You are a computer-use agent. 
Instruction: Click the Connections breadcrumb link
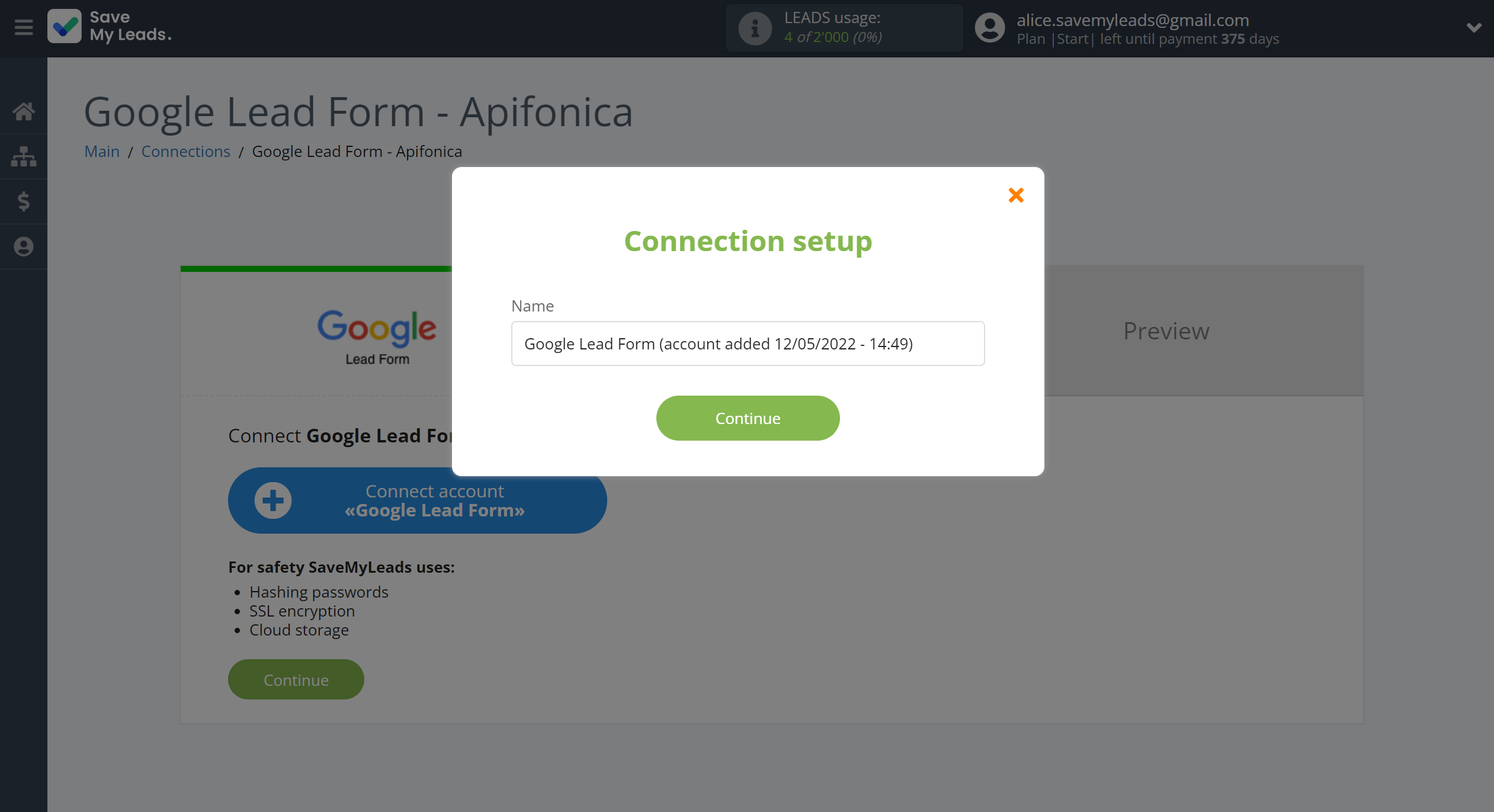point(185,151)
